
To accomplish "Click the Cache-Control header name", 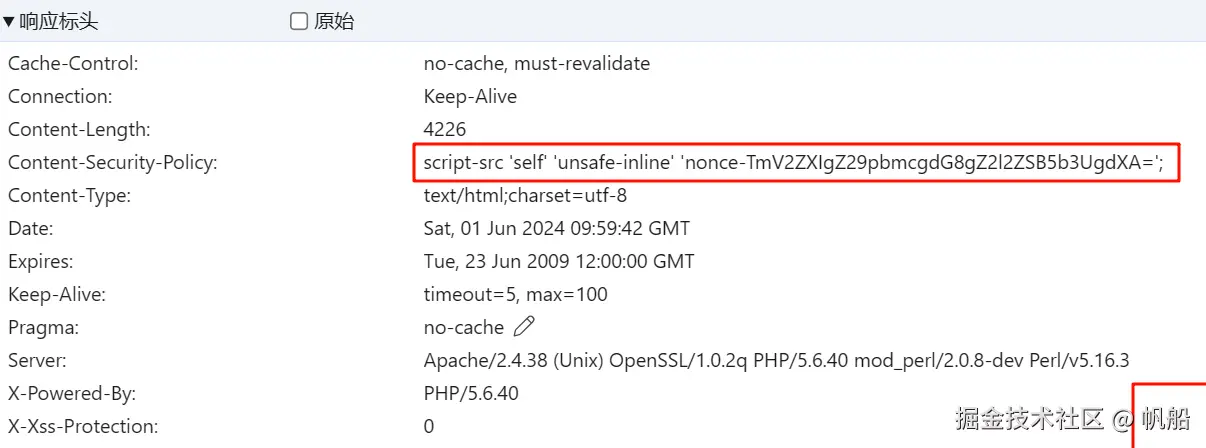I will (x=73, y=64).
